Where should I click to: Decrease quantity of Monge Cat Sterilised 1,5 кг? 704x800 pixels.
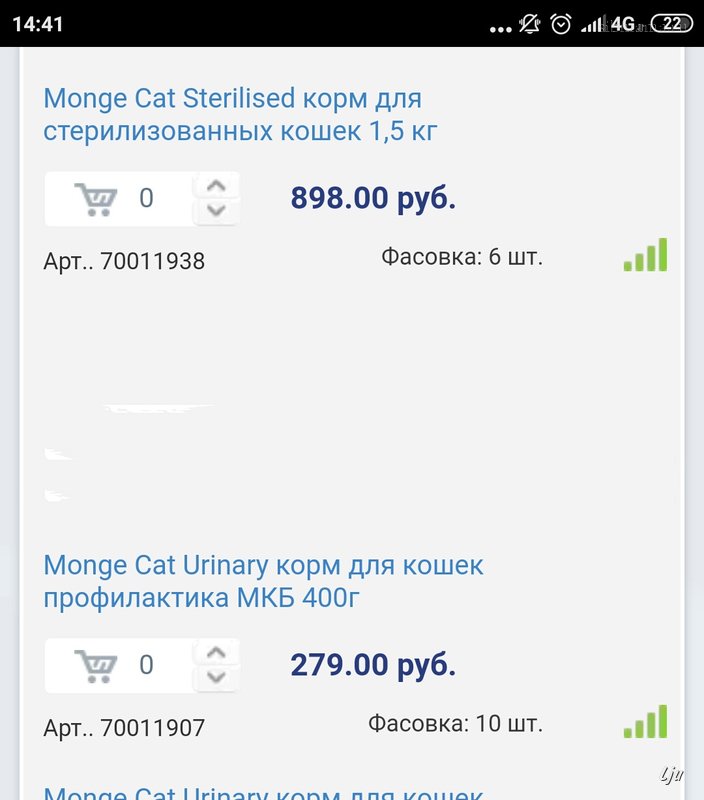tap(216, 210)
